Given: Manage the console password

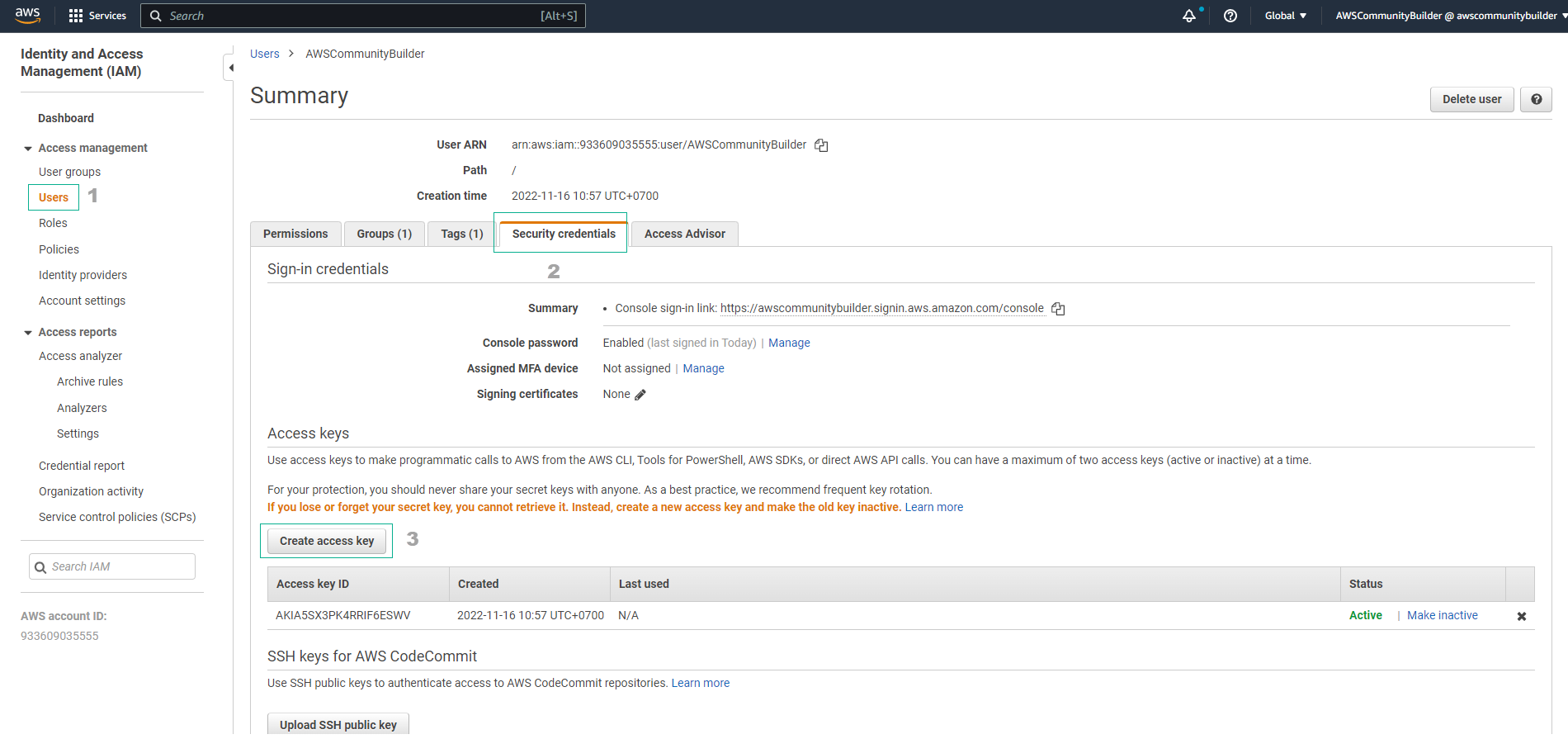Looking at the screenshot, I should 789,343.
